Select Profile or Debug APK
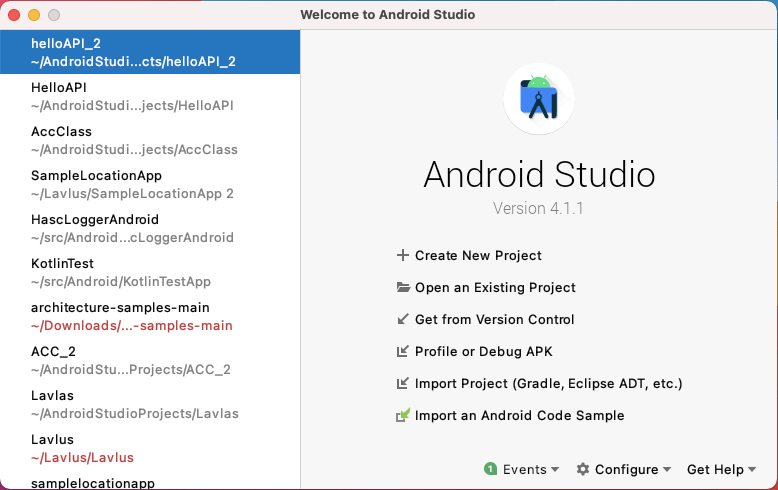778x490 pixels. (483, 352)
